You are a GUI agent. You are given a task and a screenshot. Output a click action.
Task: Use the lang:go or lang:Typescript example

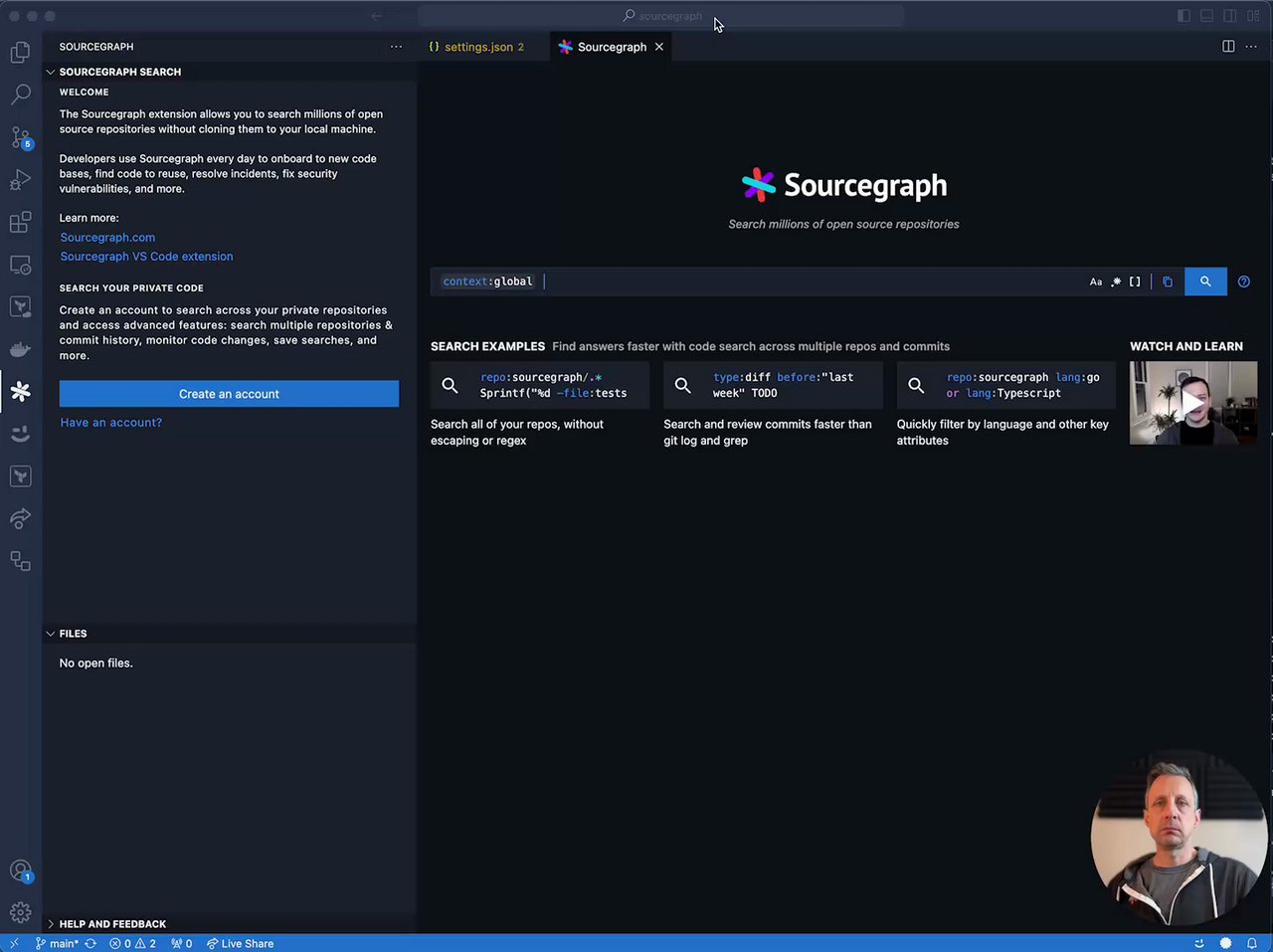[x=1006, y=385]
